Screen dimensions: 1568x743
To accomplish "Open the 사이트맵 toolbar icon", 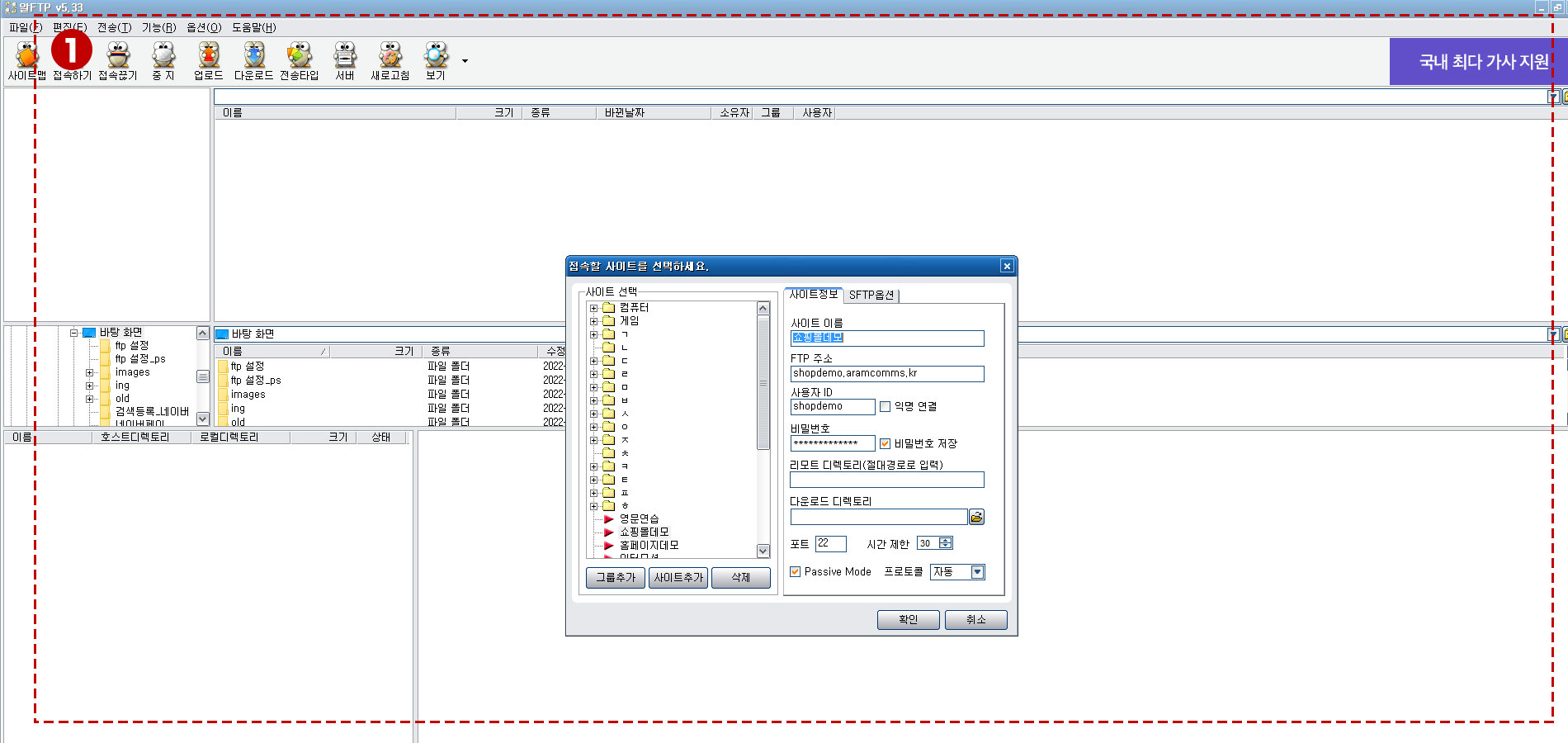I will tap(26, 62).
